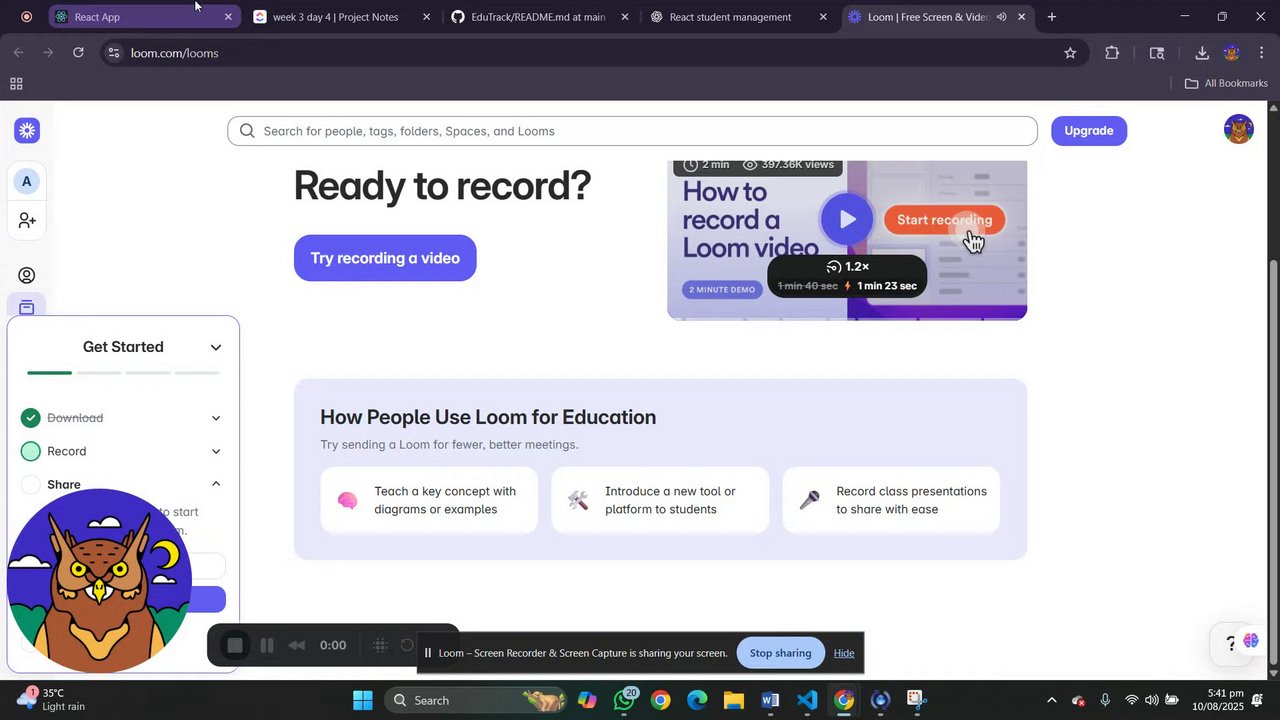Switch to EduTrack README GitHub tab
This screenshot has height=720, width=1280.
pos(541,17)
